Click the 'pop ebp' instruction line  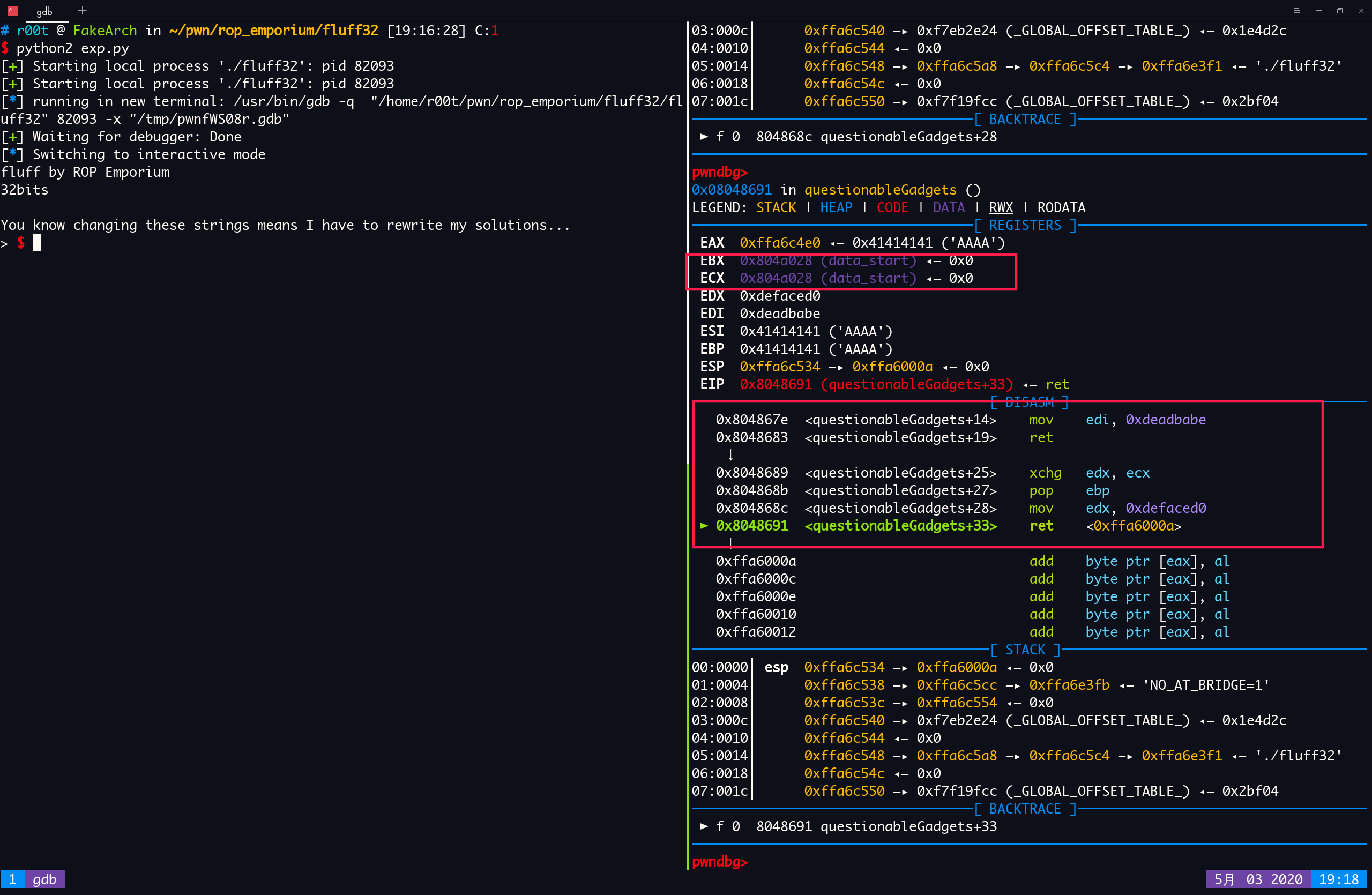[913, 490]
